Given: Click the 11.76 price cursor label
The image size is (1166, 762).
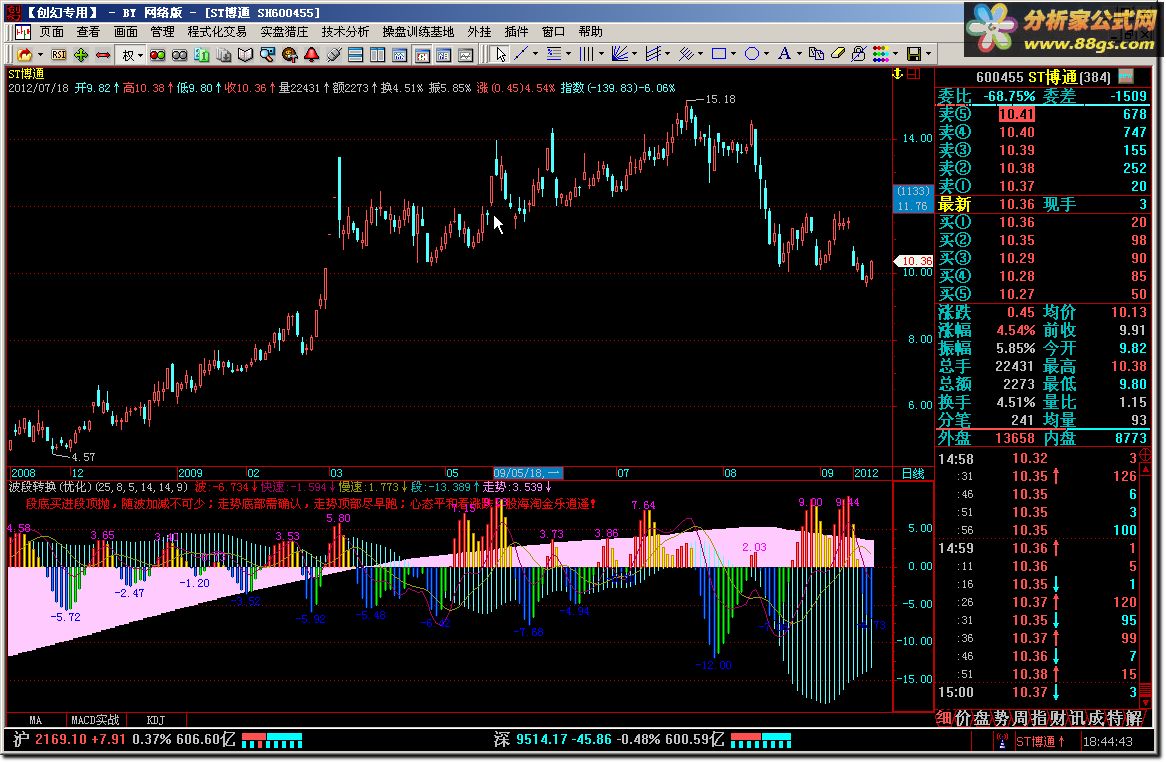Looking at the screenshot, I should pyautogui.click(x=912, y=206).
